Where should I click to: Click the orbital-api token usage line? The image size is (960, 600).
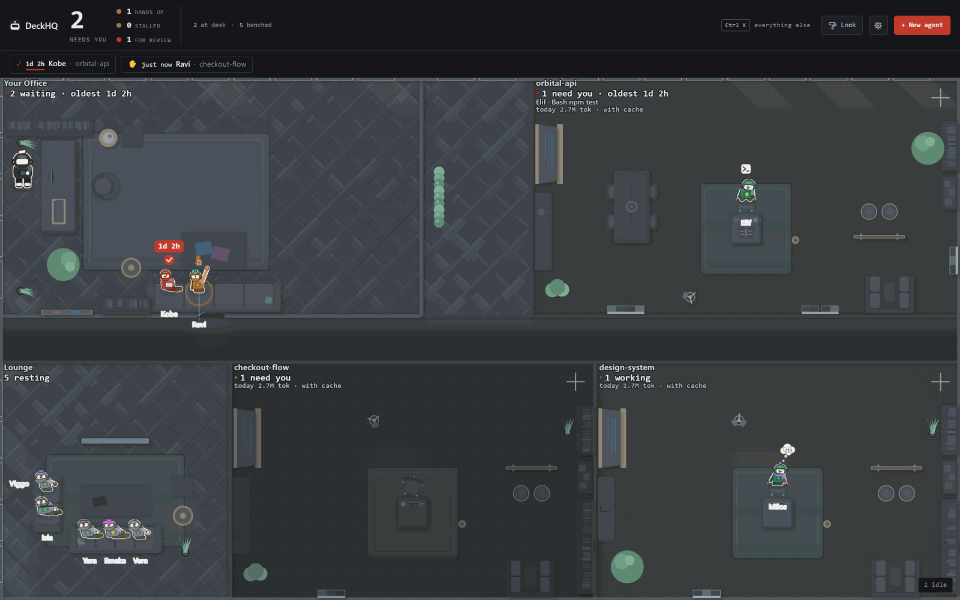[x=590, y=110]
